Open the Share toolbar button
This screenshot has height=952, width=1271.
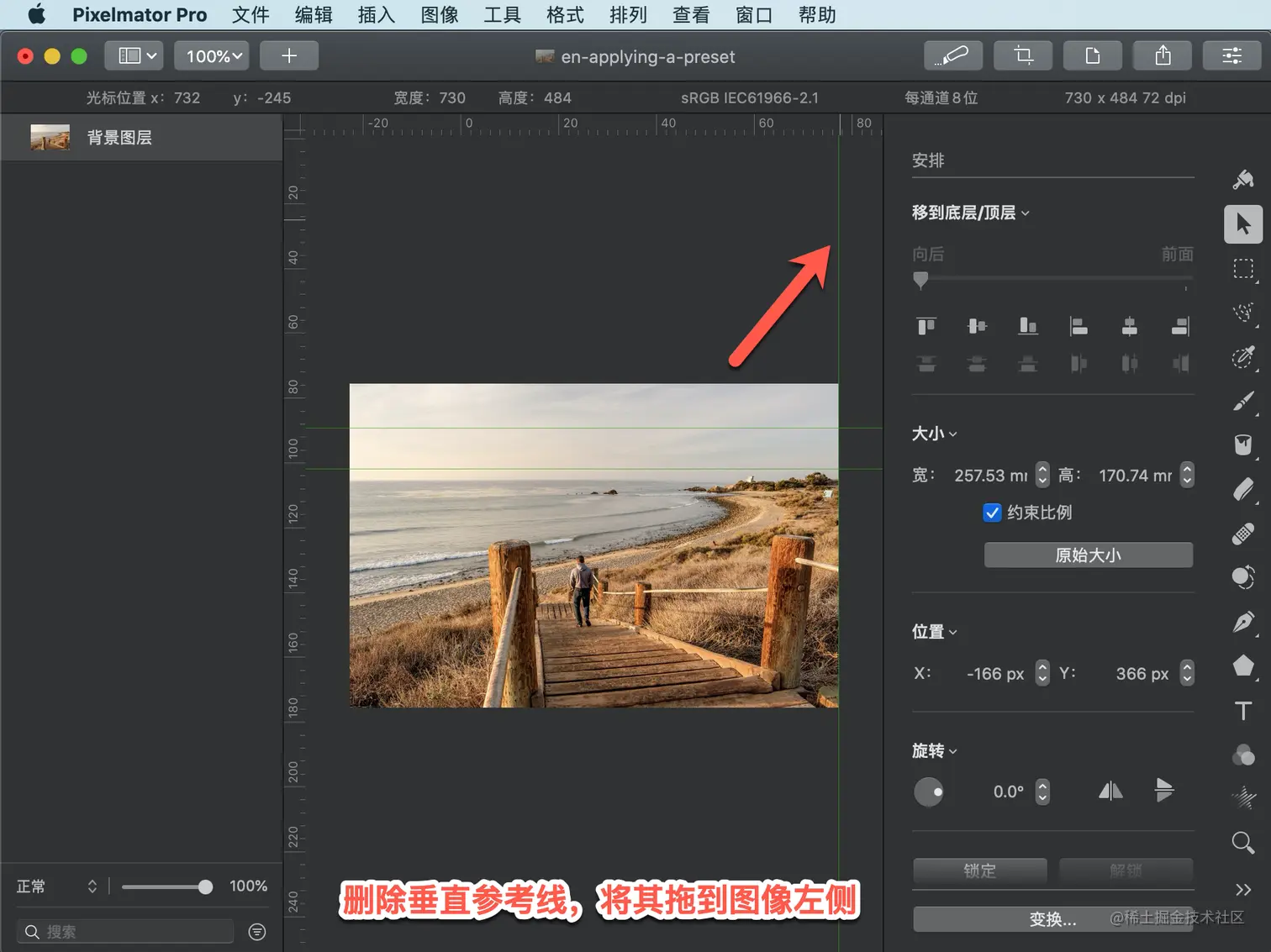tap(1163, 56)
